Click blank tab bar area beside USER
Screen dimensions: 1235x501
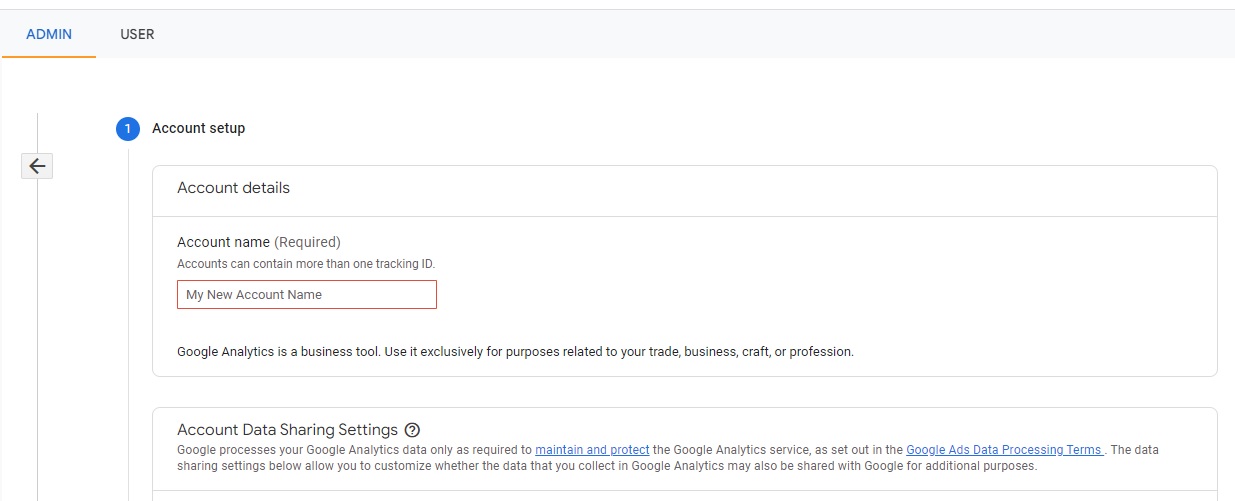pyautogui.click(x=700, y=34)
